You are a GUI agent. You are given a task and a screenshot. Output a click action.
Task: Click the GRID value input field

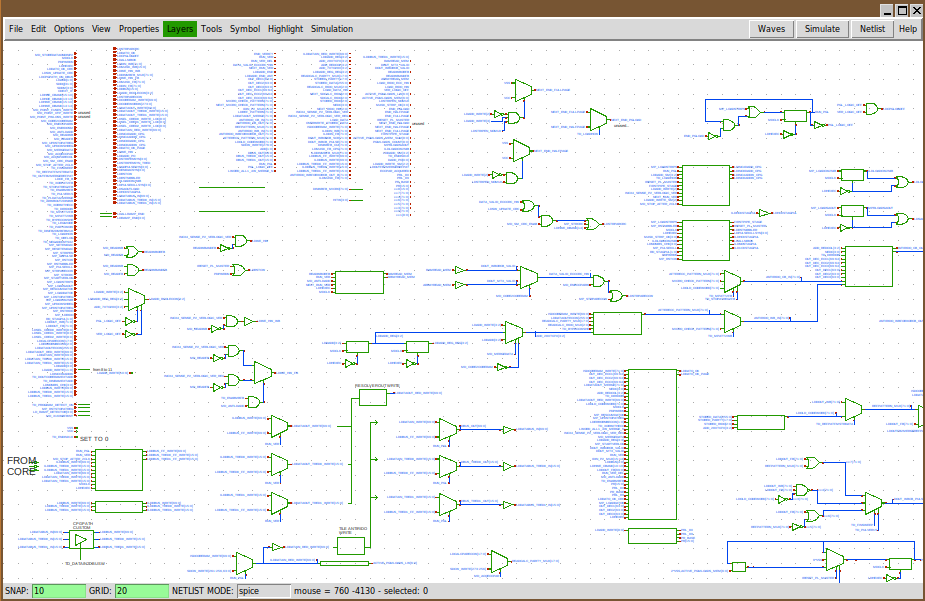click(x=142, y=591)
